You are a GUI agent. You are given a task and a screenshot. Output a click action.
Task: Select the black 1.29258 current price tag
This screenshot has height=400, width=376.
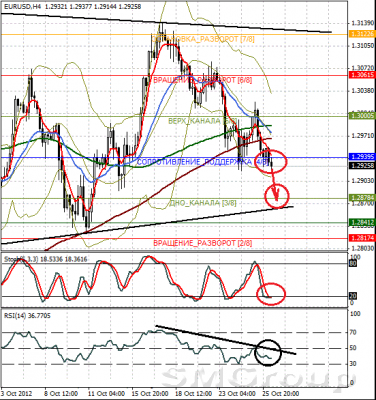tap(362, 166)
